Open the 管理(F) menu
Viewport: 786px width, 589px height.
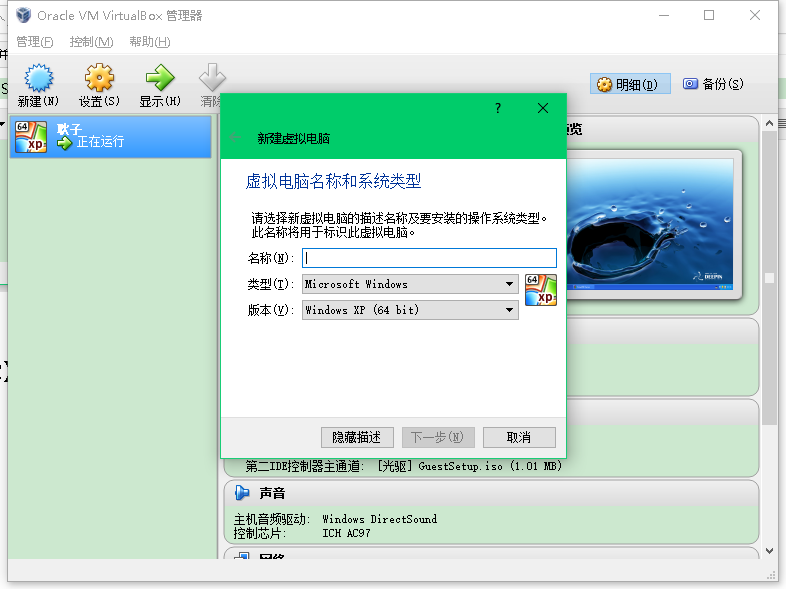click(x=35, y=42)
